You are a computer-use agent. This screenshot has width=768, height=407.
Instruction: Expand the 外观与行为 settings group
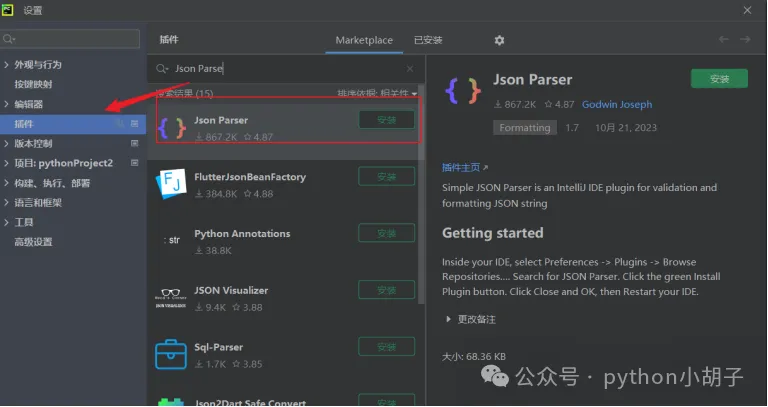[x=6, y=65]
